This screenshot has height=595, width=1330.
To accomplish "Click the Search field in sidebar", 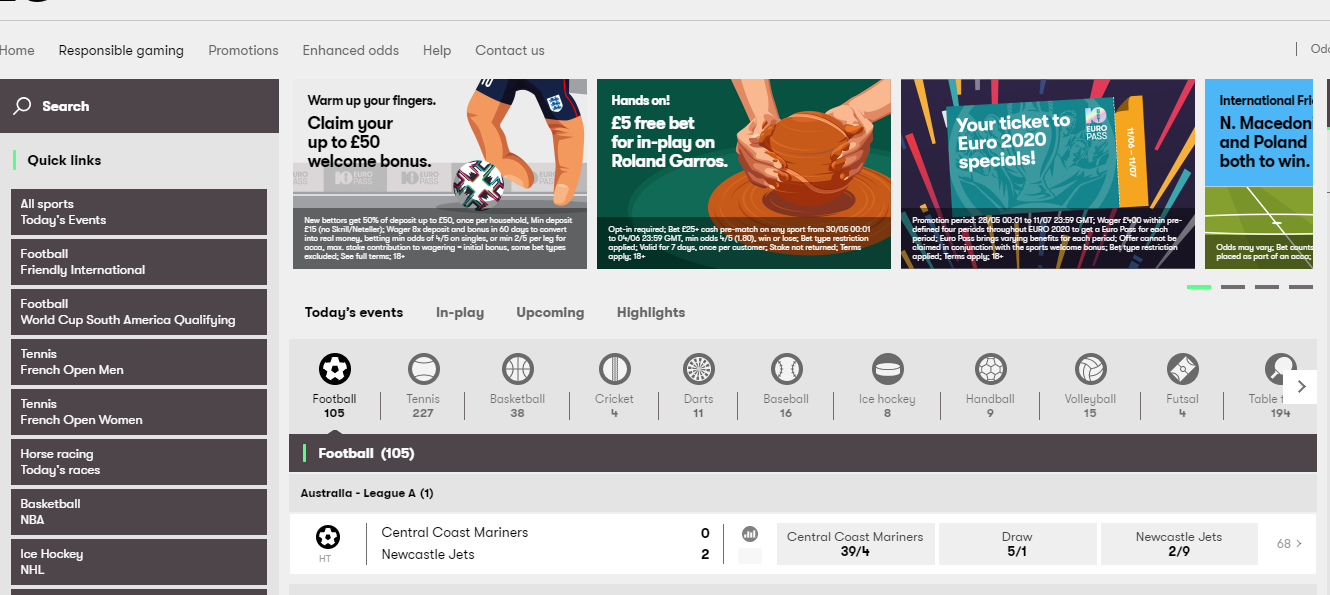I will (x=139, y=106).
